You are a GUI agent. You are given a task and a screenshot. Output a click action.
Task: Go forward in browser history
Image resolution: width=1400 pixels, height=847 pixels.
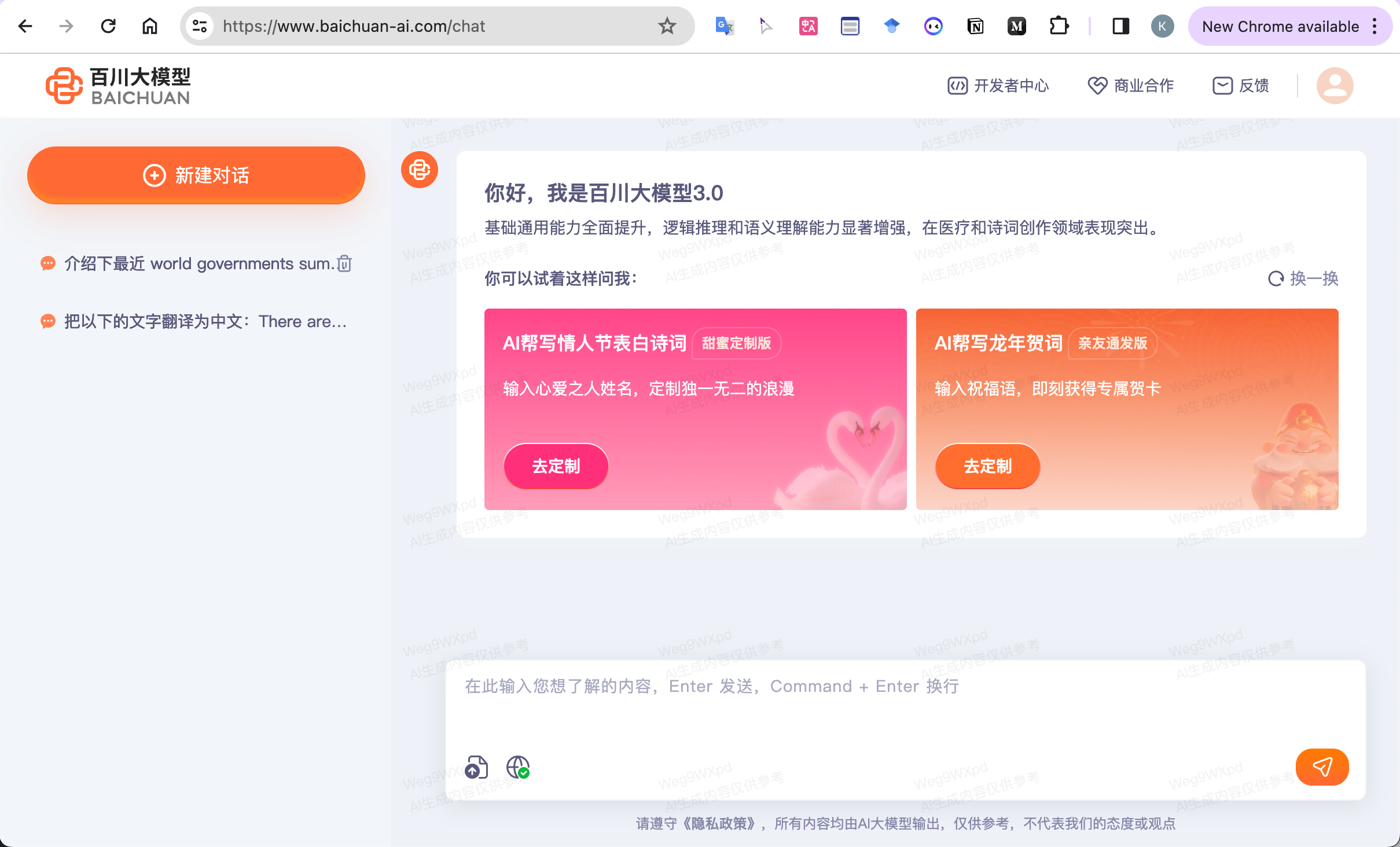point(67,26)
